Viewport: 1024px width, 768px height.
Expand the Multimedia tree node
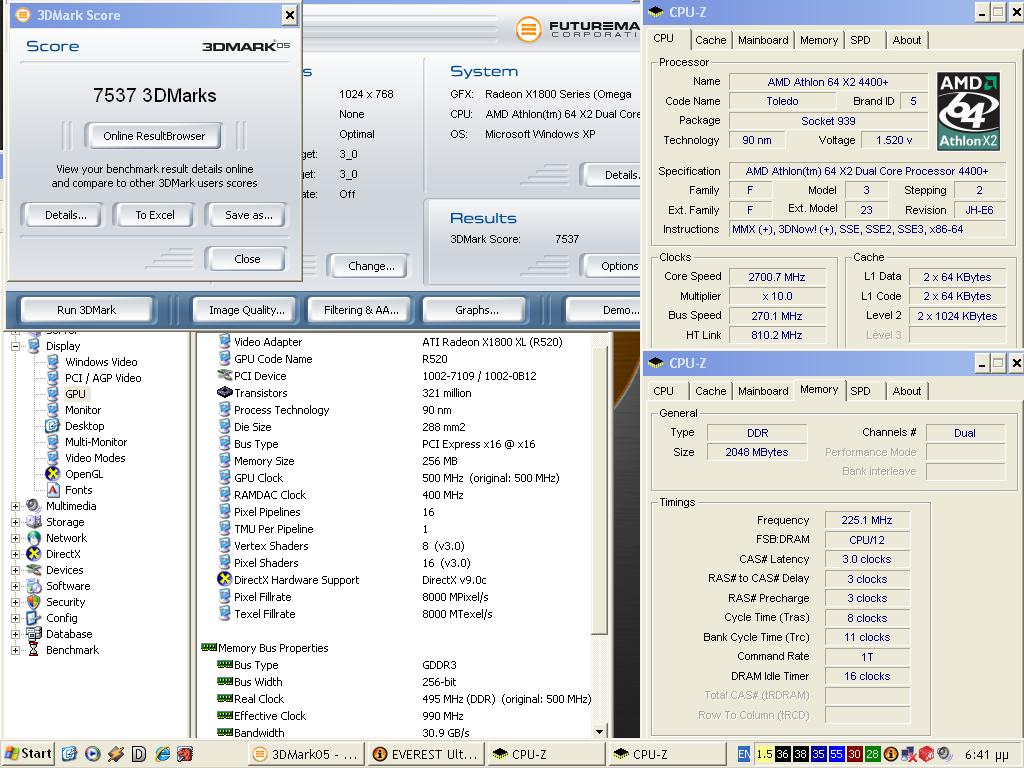pyautogui.click(x=15, y=506)
